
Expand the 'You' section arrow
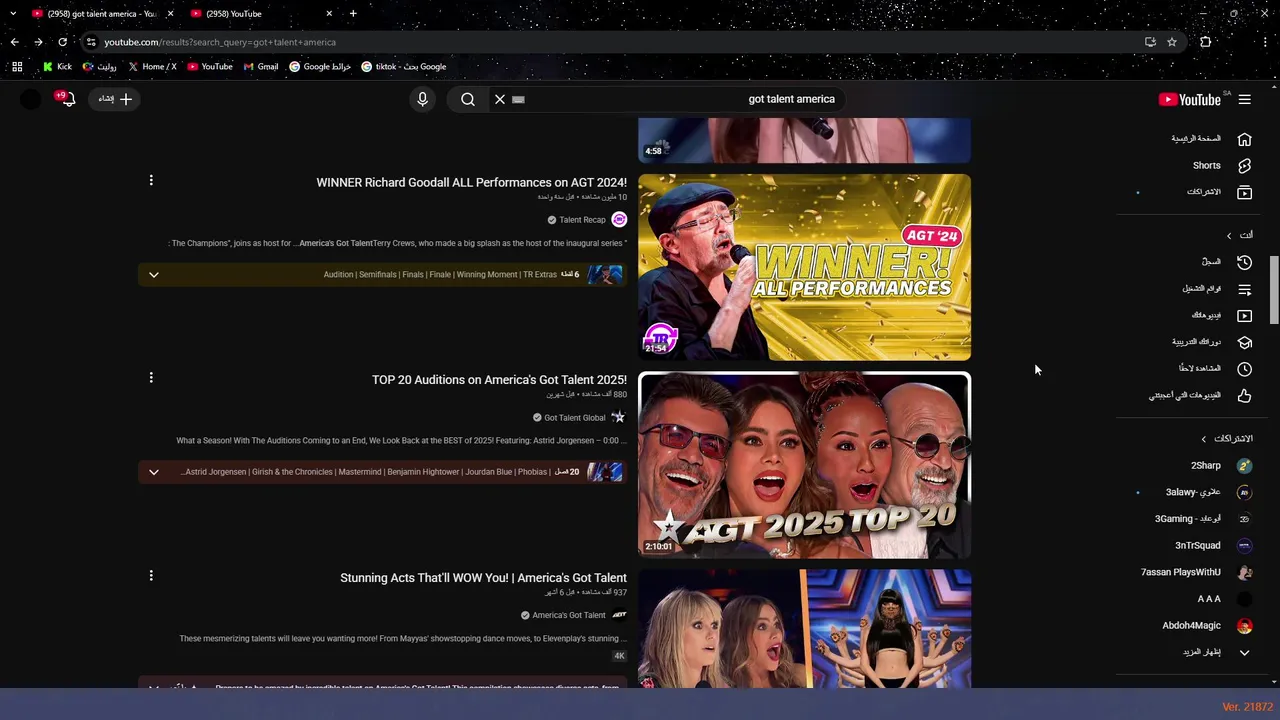(x=1229, y=235)
